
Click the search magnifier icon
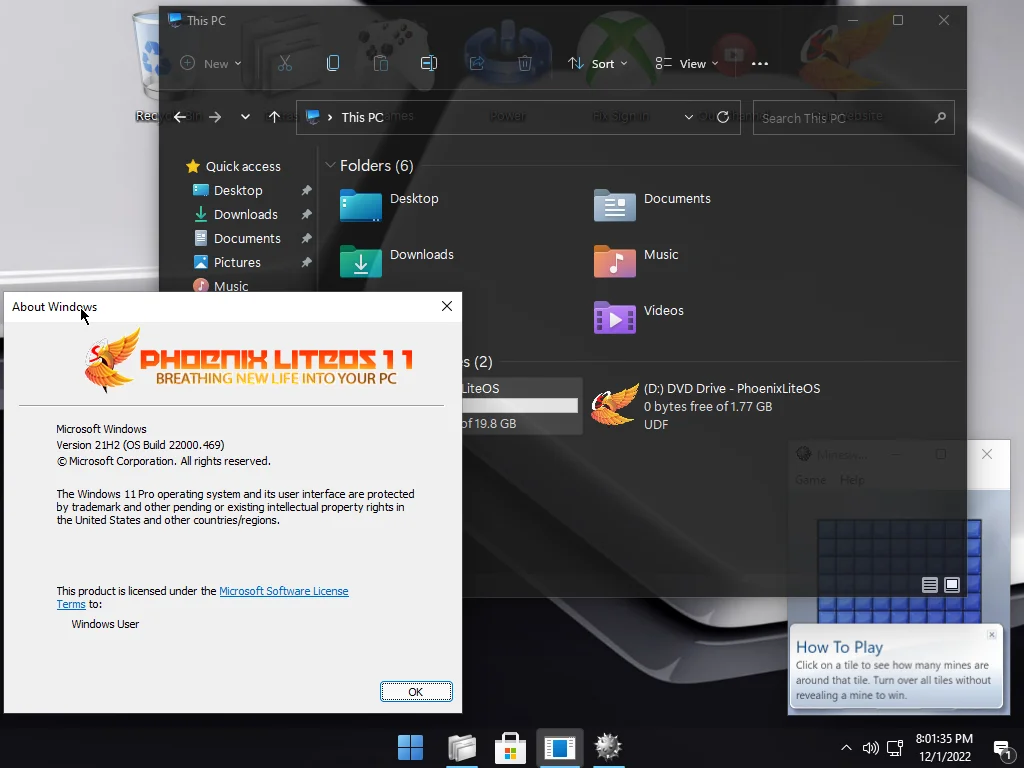pyautogui.click(x=940, y=118)
